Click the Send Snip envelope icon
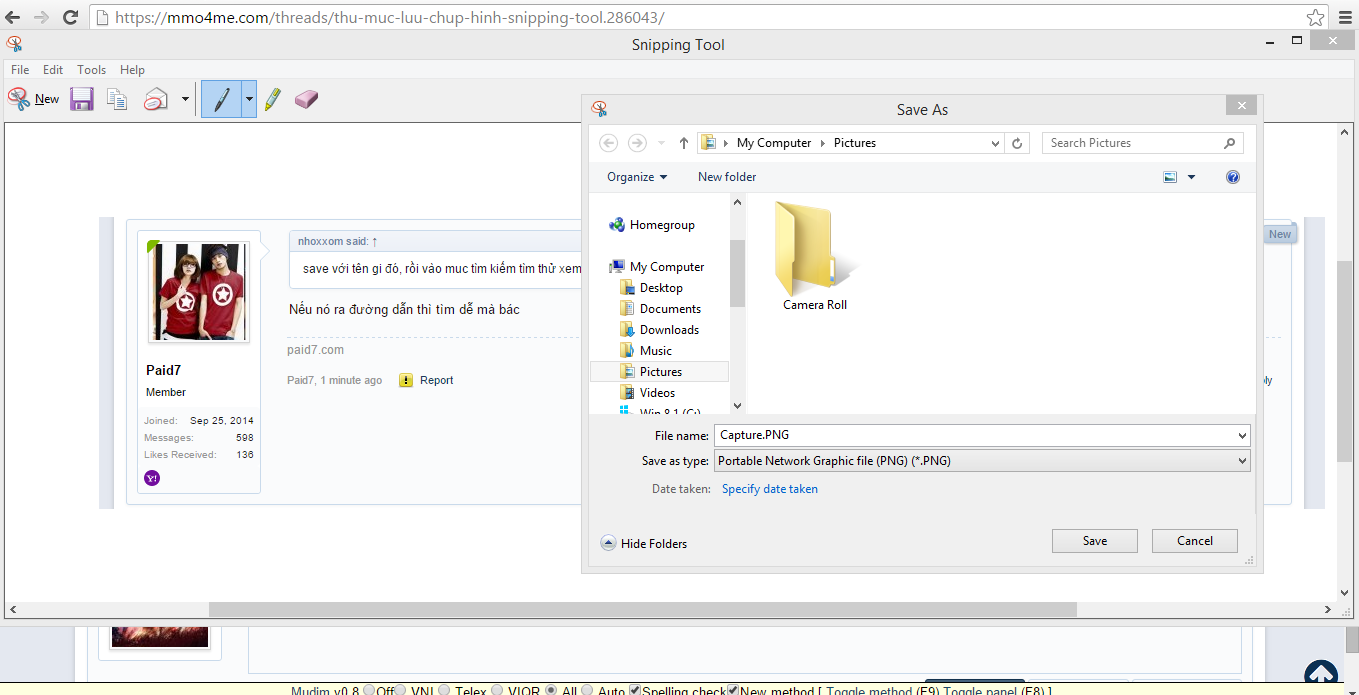This screenshot has width=1359, height=695. click(156, 99)
